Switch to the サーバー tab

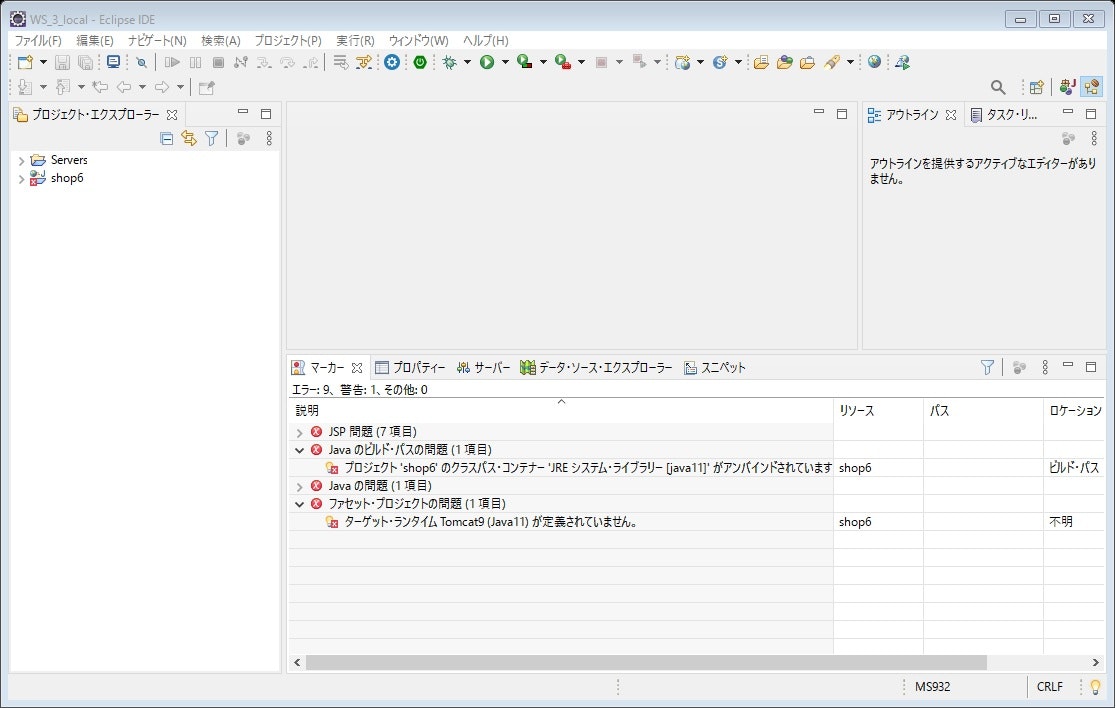pyautogui.click(x=483, y=368)
